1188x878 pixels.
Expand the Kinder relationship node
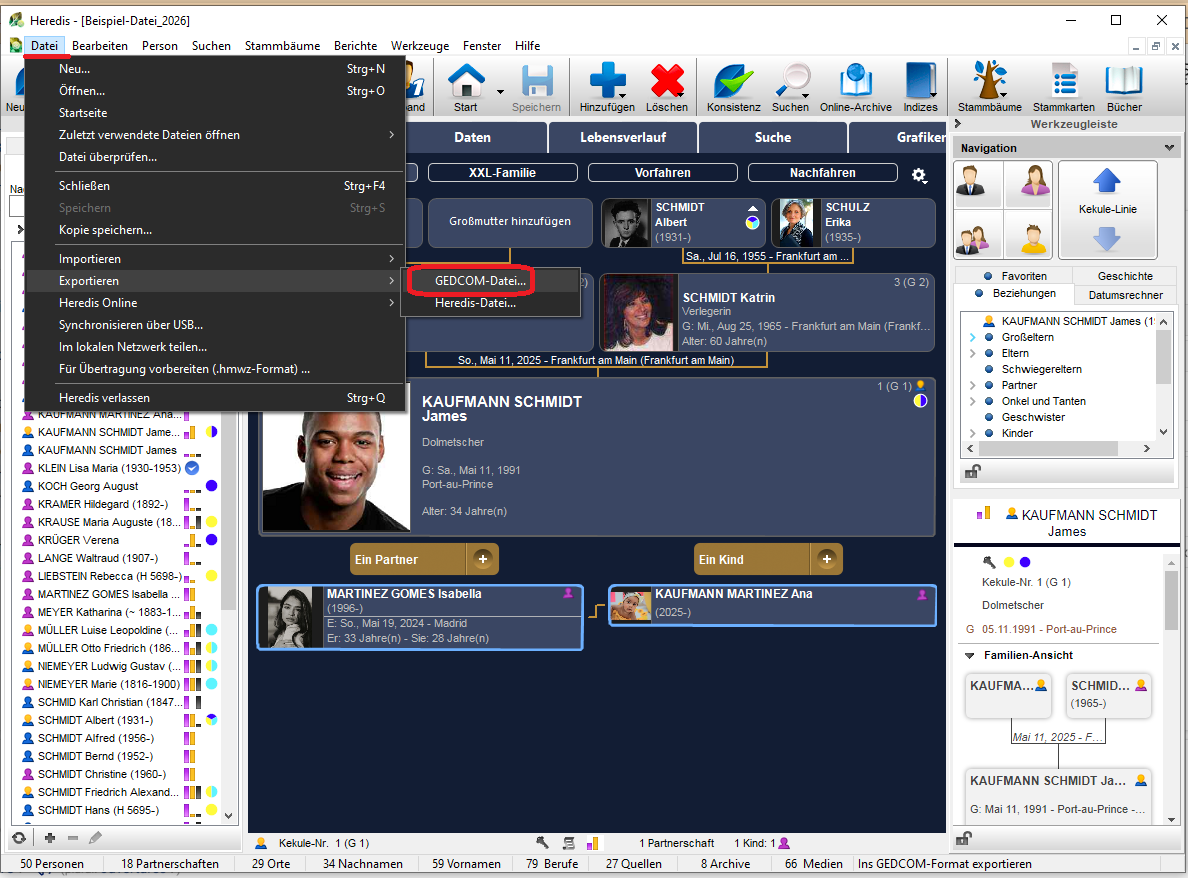coord(973,434)
